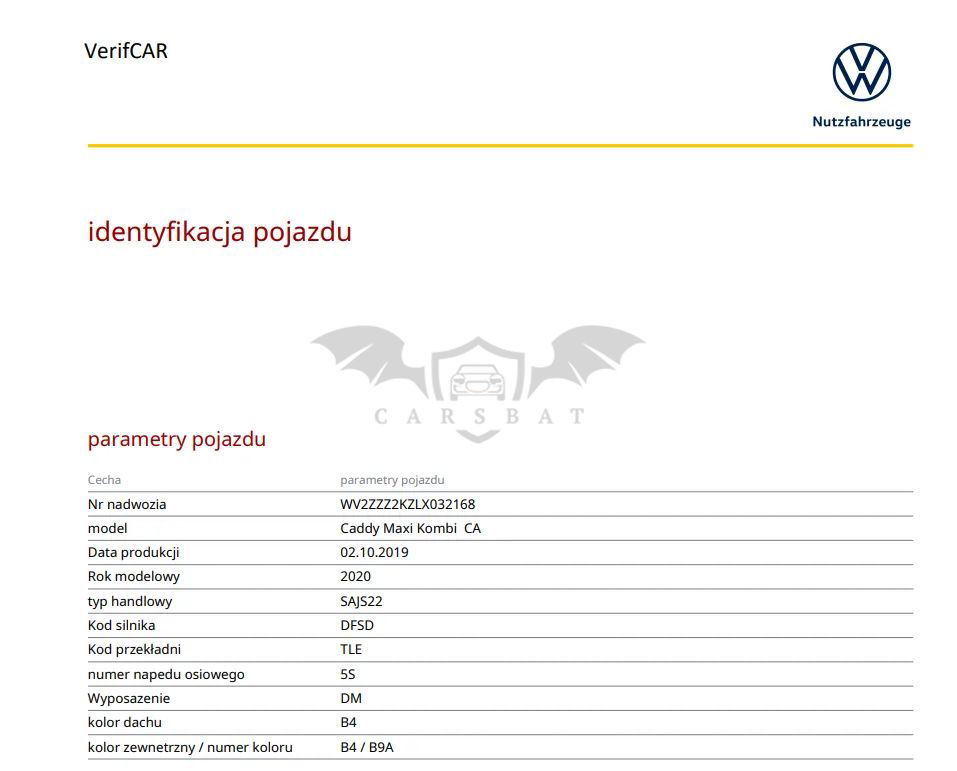Click the 'parametry pojazdu' column header
Image resolution: width=957 pixels, height=771 pixels.
tap(392, 480)
